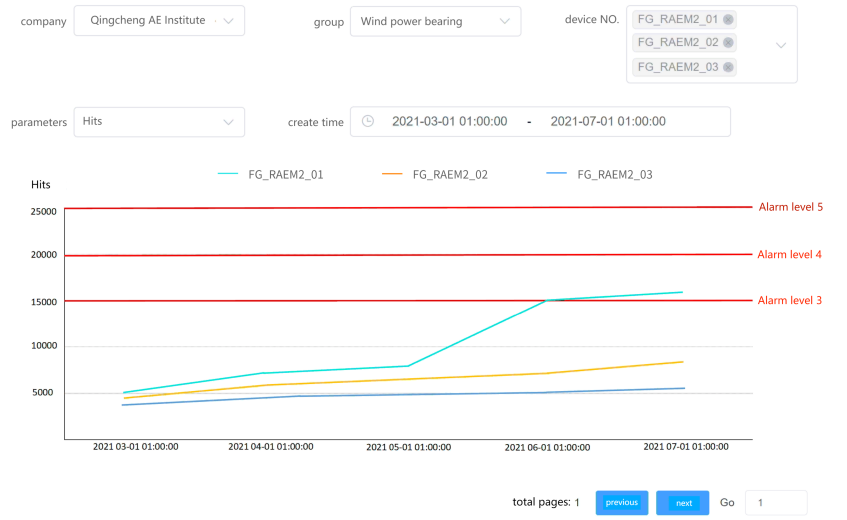Click the end date 2021-07-01 field
Screen dimensions: 847x520
pos(608,121)
